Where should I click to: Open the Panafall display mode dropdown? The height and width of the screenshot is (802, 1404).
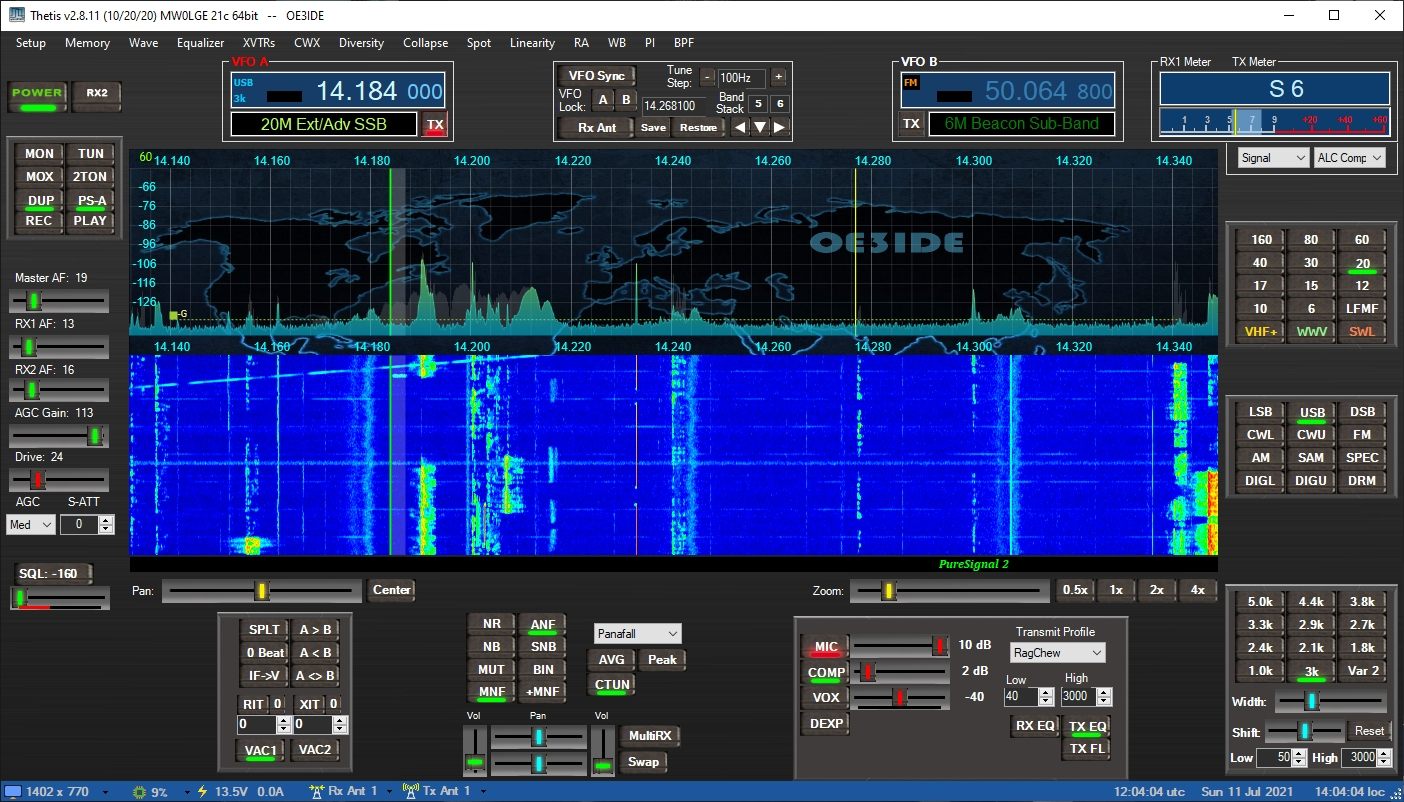click(637, 634)
